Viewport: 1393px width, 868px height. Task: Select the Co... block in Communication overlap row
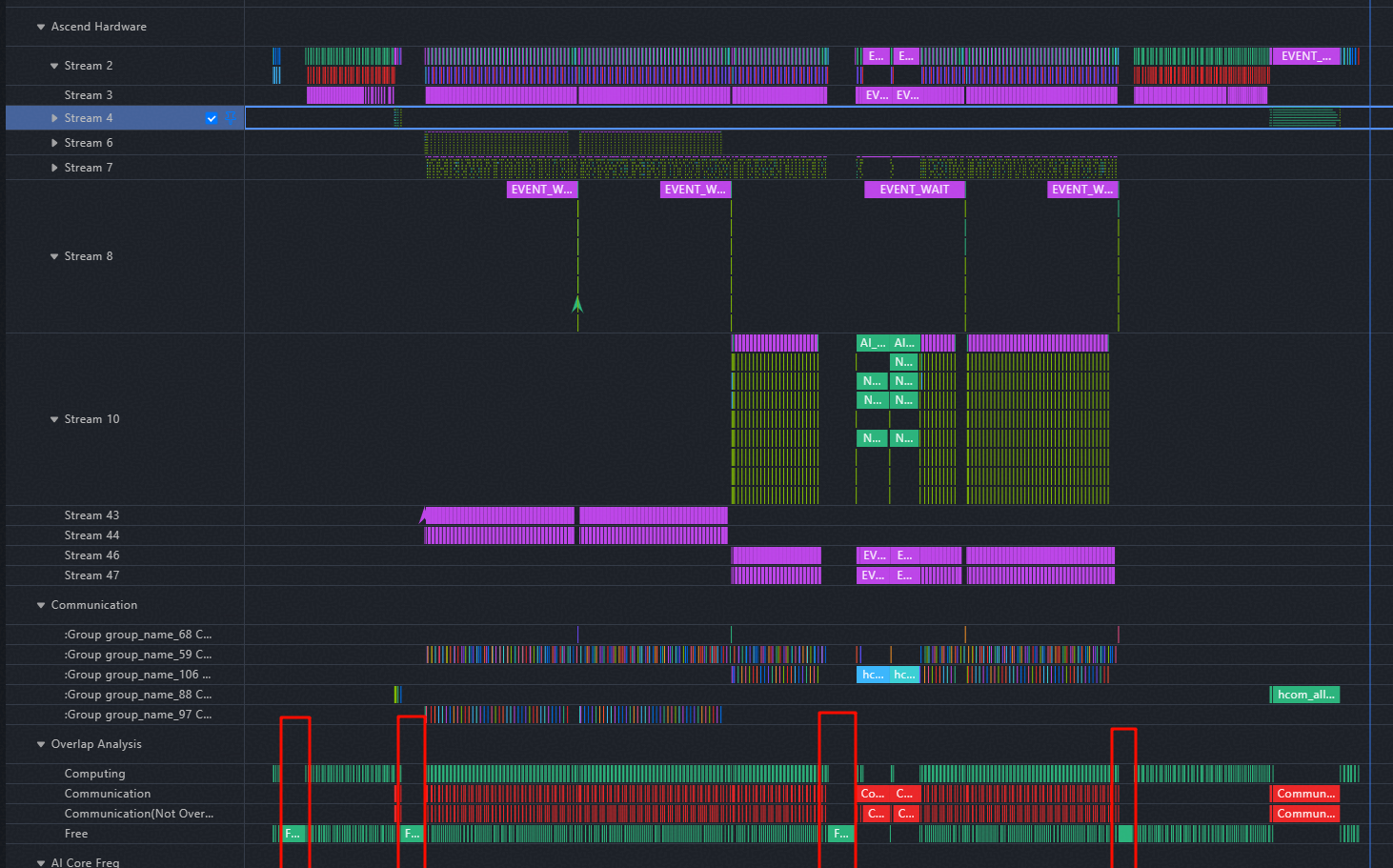click(x=873, y=794)
